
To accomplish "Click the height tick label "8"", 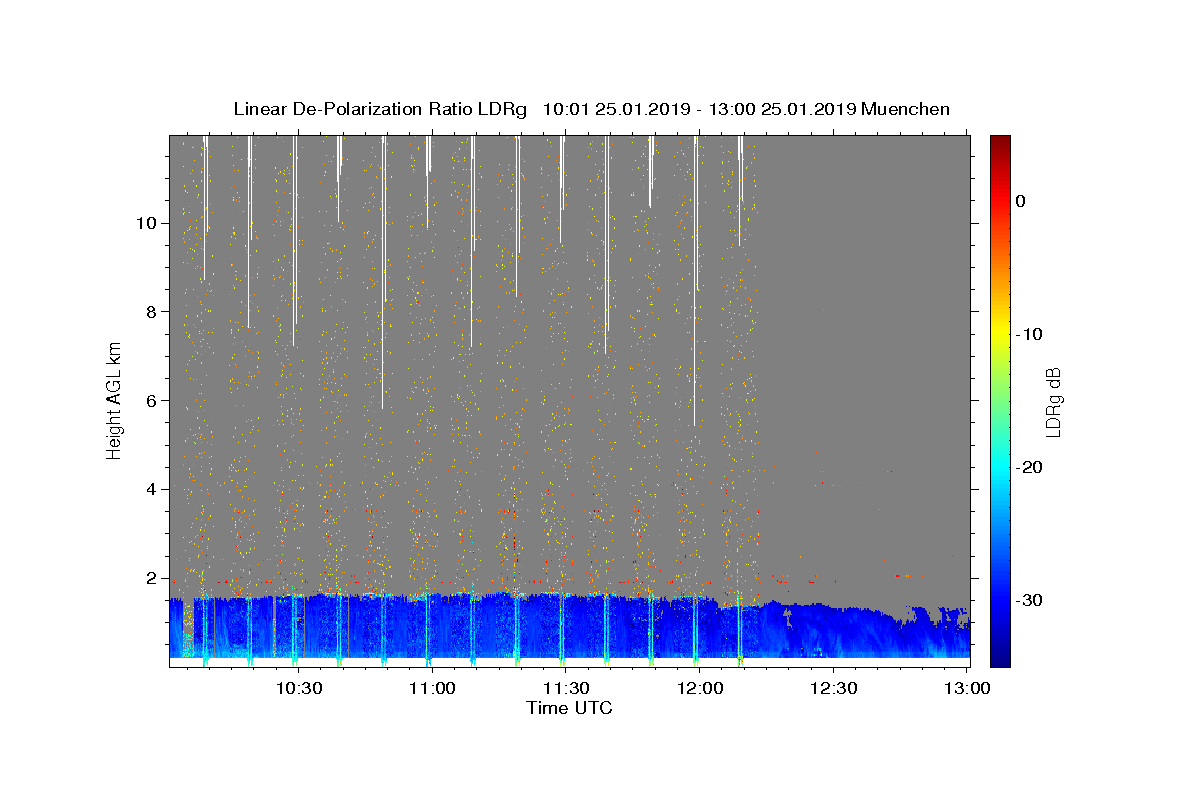I will (151, 311).
